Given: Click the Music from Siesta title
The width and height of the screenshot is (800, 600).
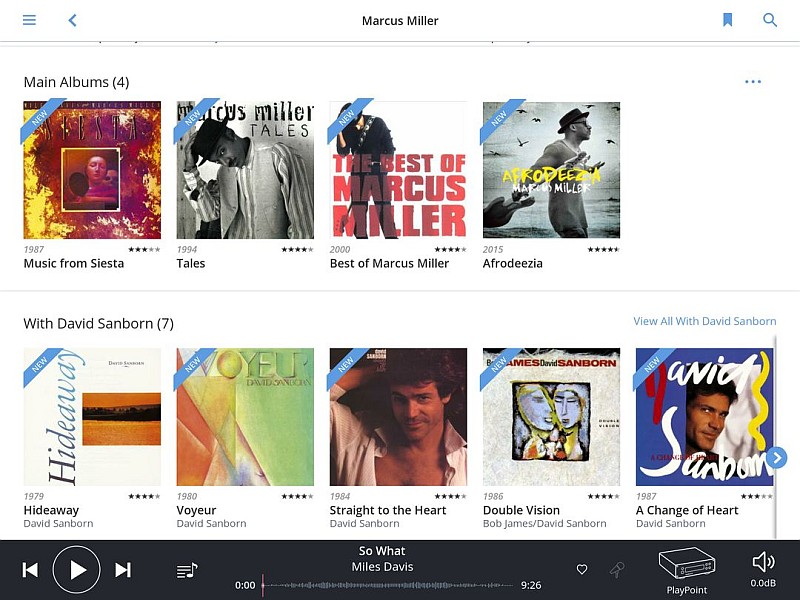Looking at the screenshot, I should coord(73,263).
